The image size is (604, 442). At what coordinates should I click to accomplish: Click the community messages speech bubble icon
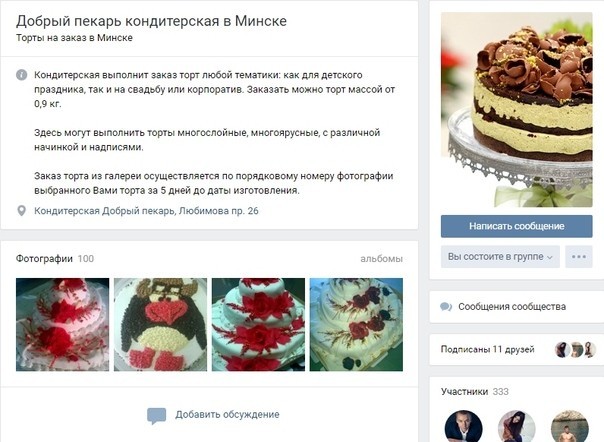446,307
